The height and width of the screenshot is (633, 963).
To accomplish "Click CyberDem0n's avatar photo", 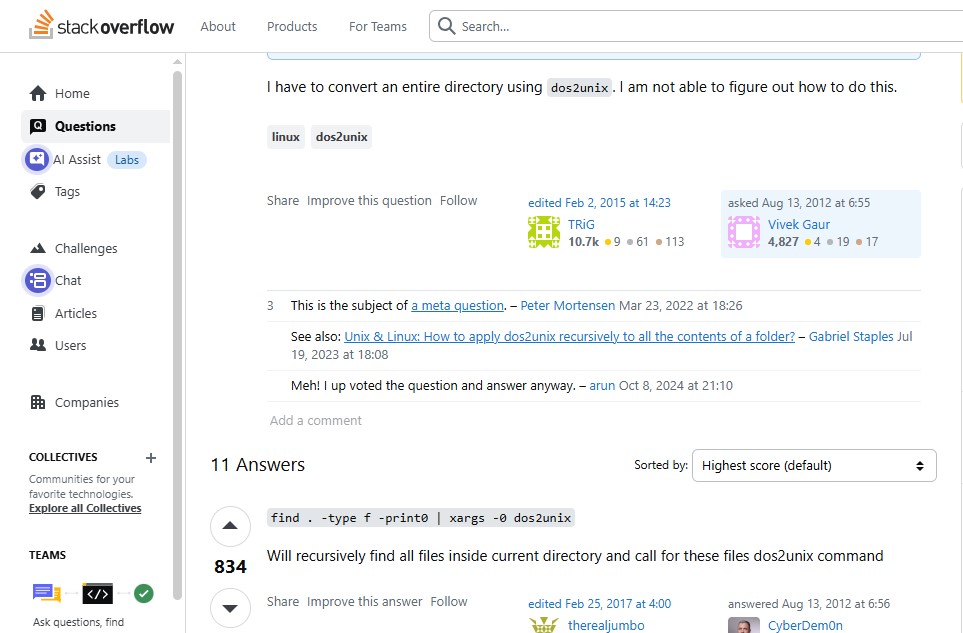I will (x=744, y=625).
